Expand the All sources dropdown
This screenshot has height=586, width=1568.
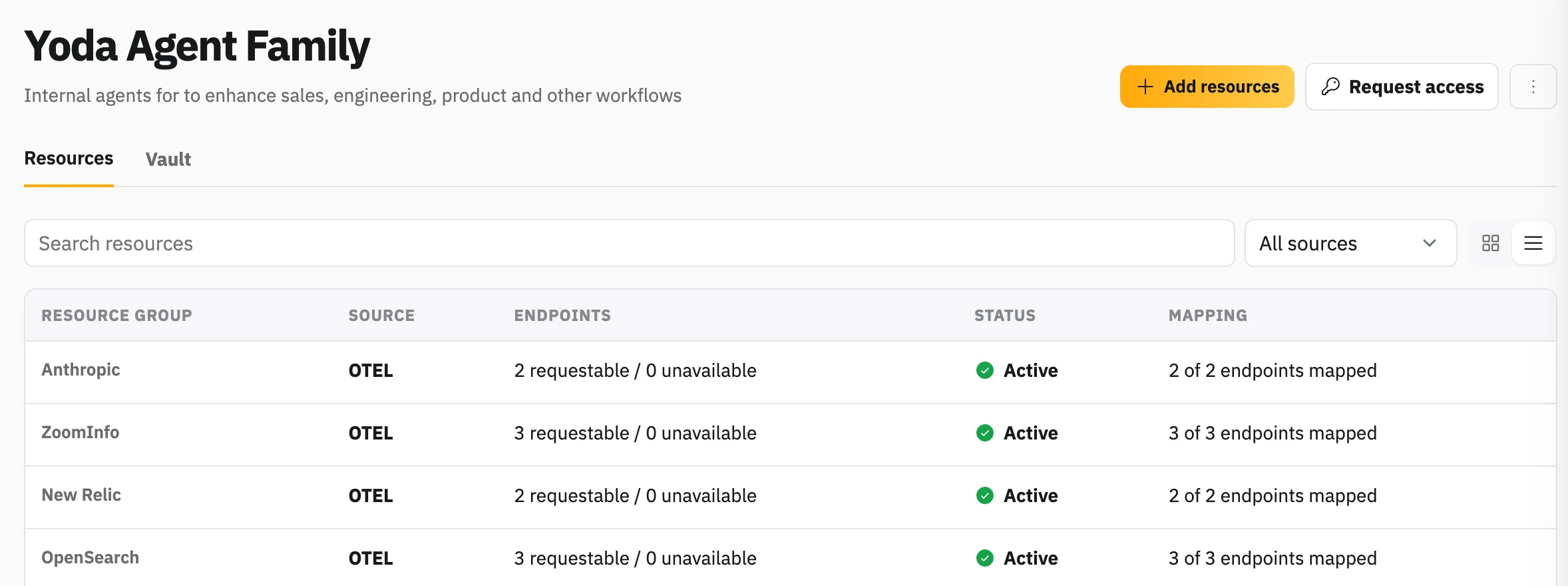coord(1350,243)
